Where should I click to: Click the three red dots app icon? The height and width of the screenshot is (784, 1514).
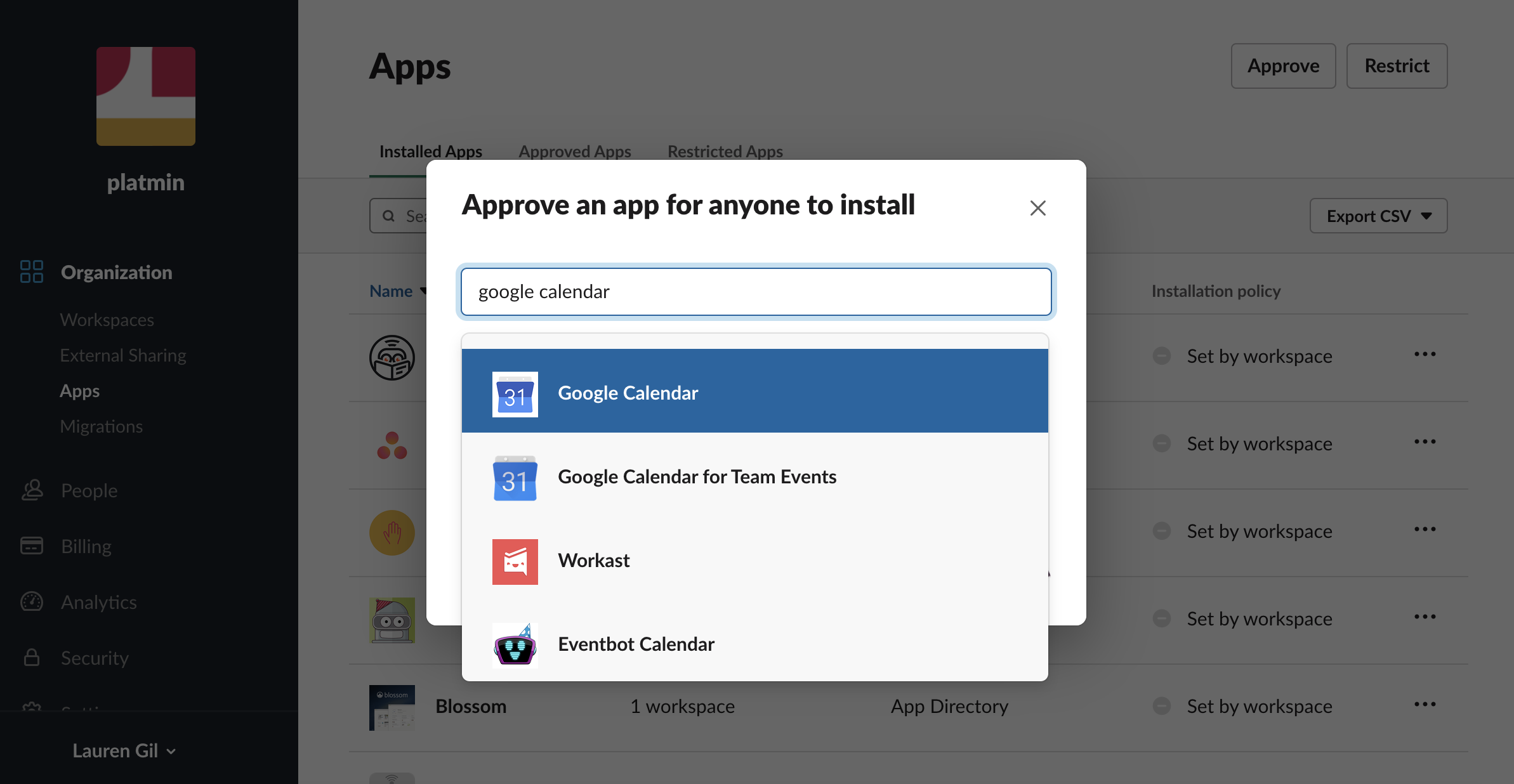(x=392, y=445)
